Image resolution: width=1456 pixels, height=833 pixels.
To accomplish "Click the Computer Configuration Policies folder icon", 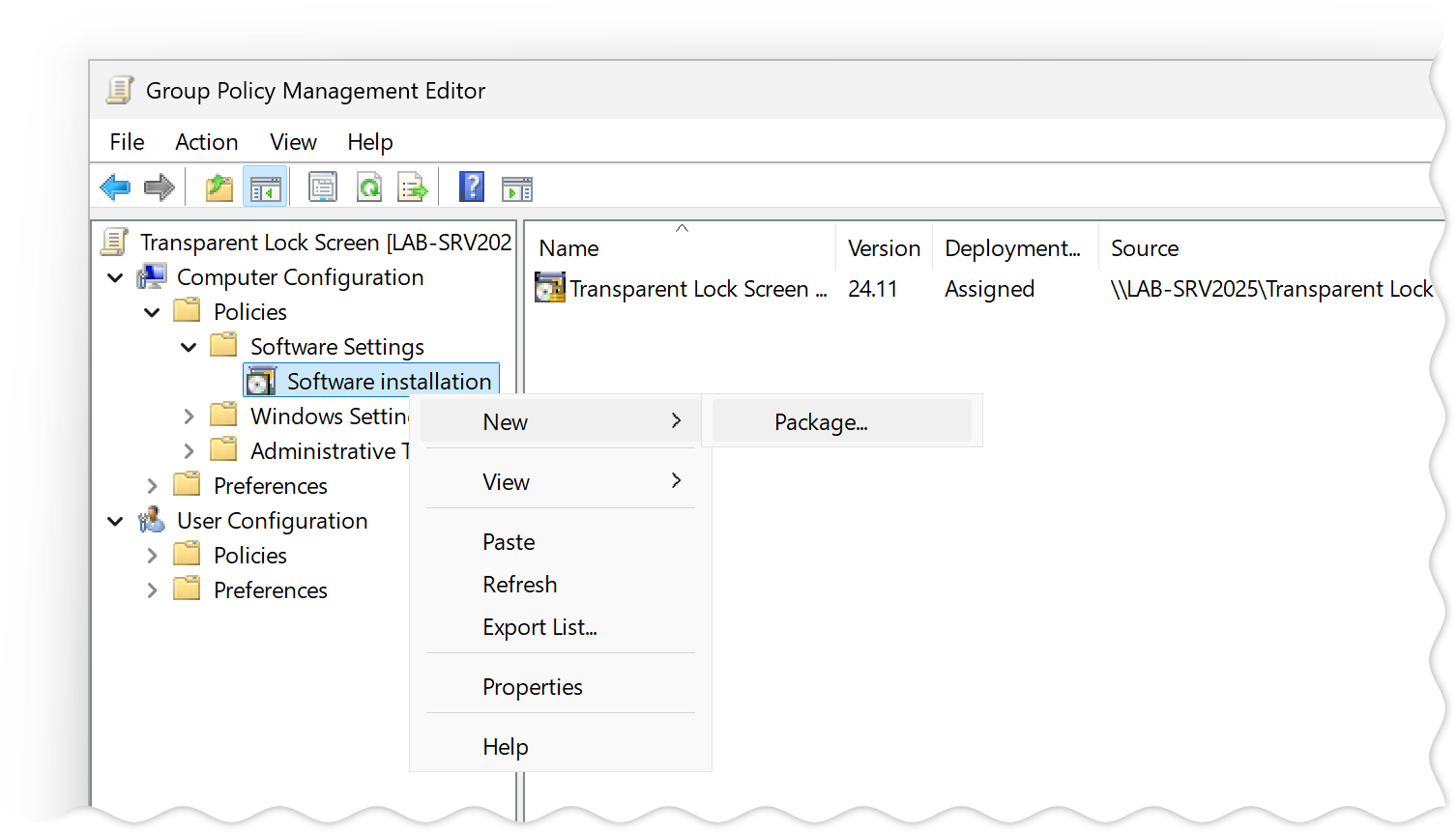I will tap(188, 310).
